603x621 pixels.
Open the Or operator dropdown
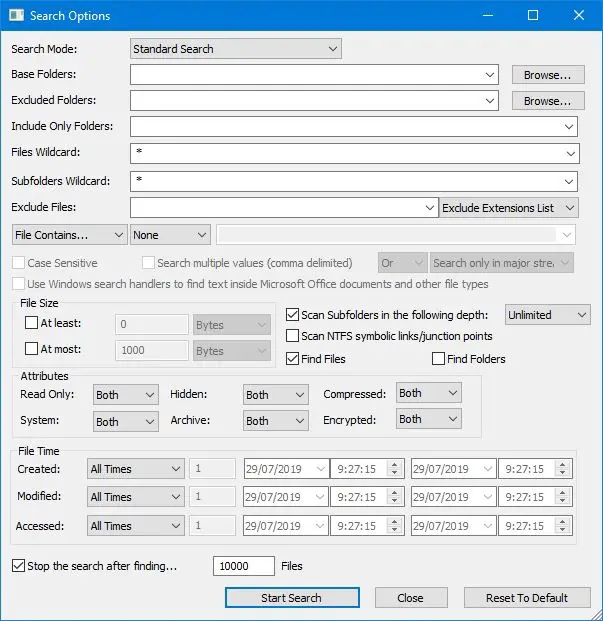coord(403,263)
